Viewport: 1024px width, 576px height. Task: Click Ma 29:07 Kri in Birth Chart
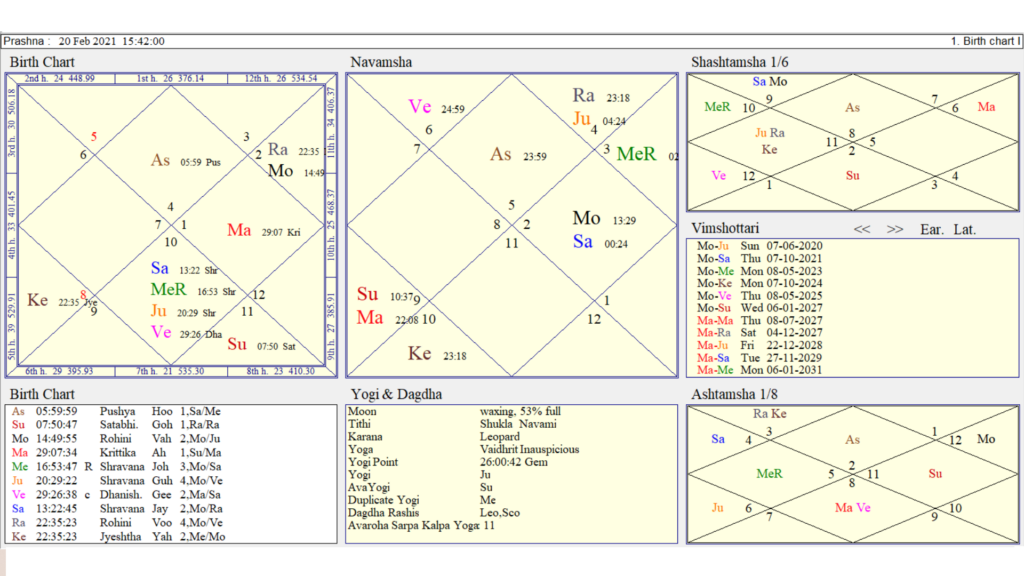click(264, 231)
